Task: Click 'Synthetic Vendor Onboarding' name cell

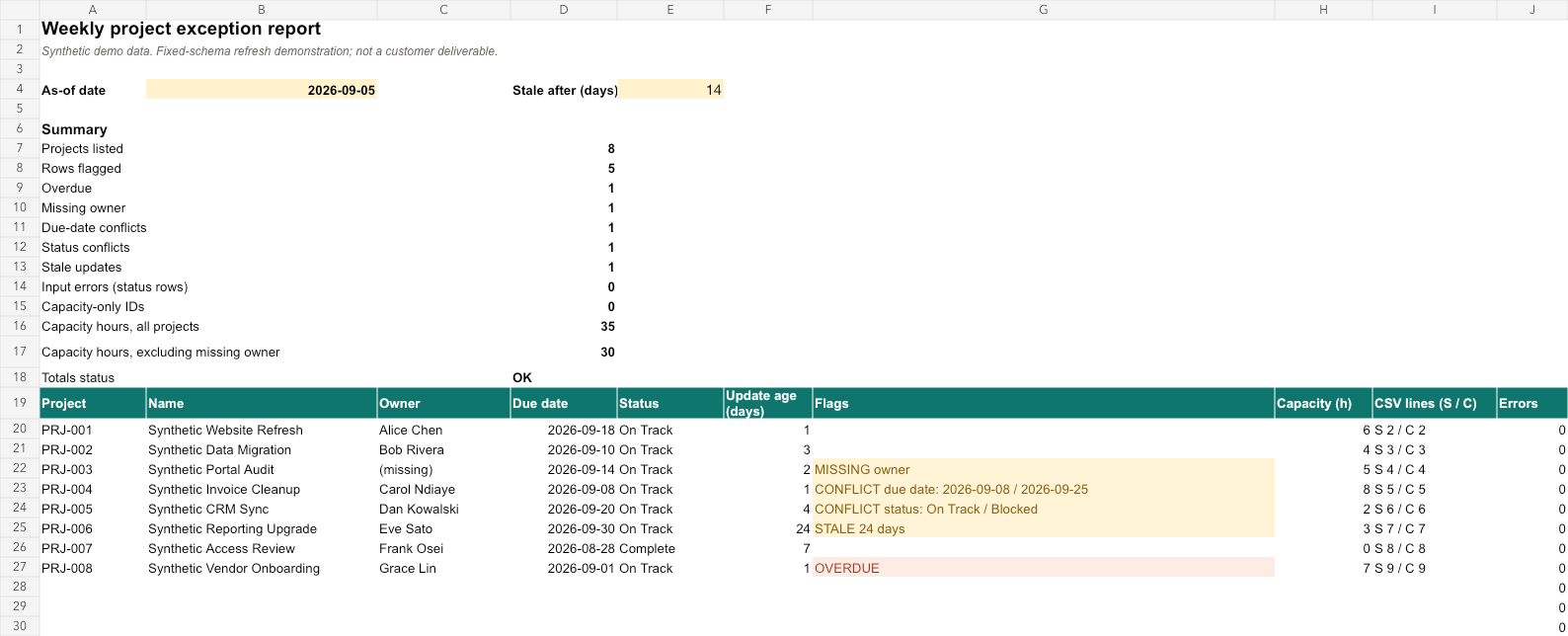Action: click(262, 568)
